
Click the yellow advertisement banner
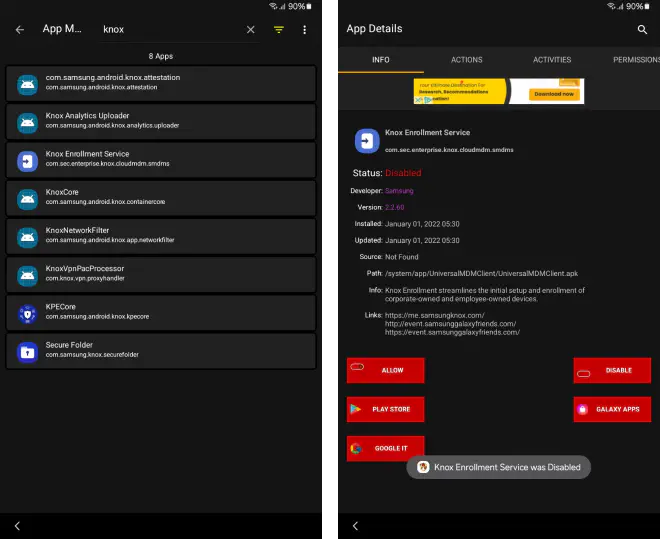pyautogui.click(x=498, y=92)
